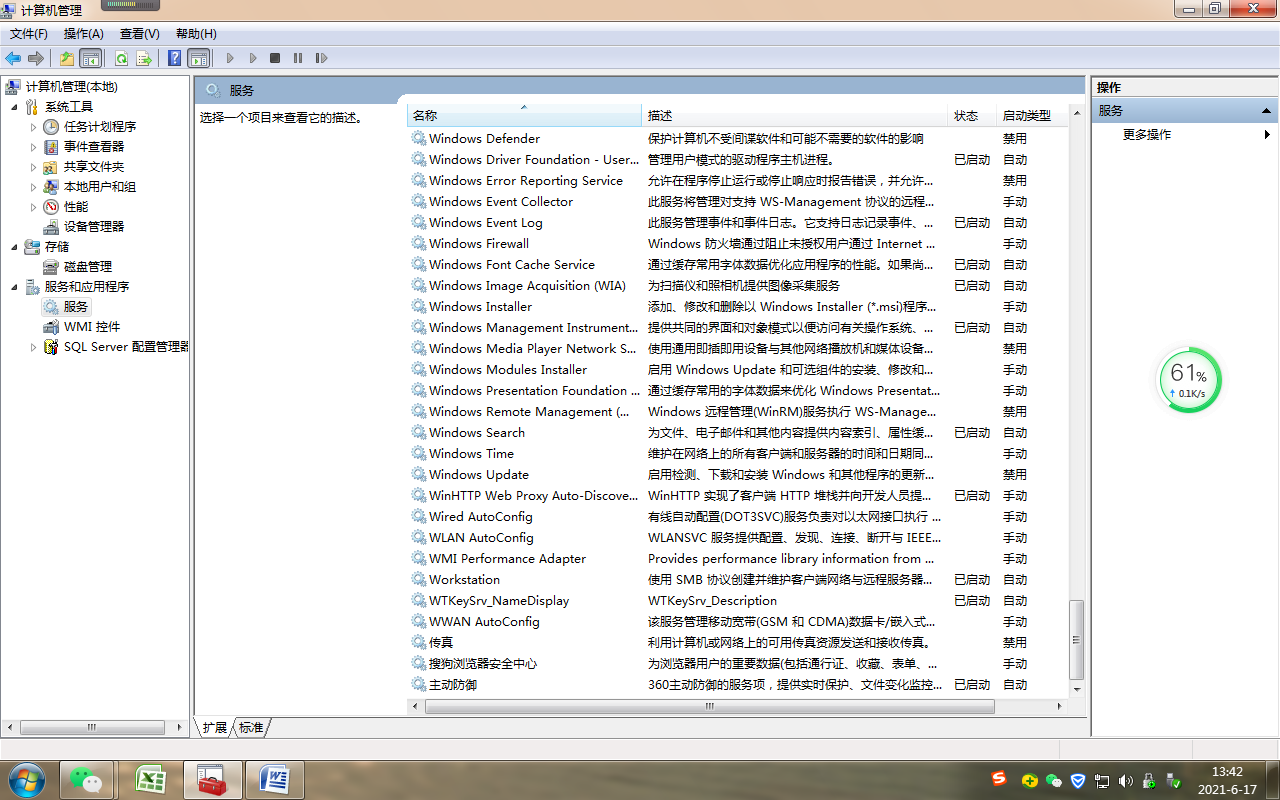Expand the 任务计划程序 node
This screenshot has width=1280, height=800.
33,127
